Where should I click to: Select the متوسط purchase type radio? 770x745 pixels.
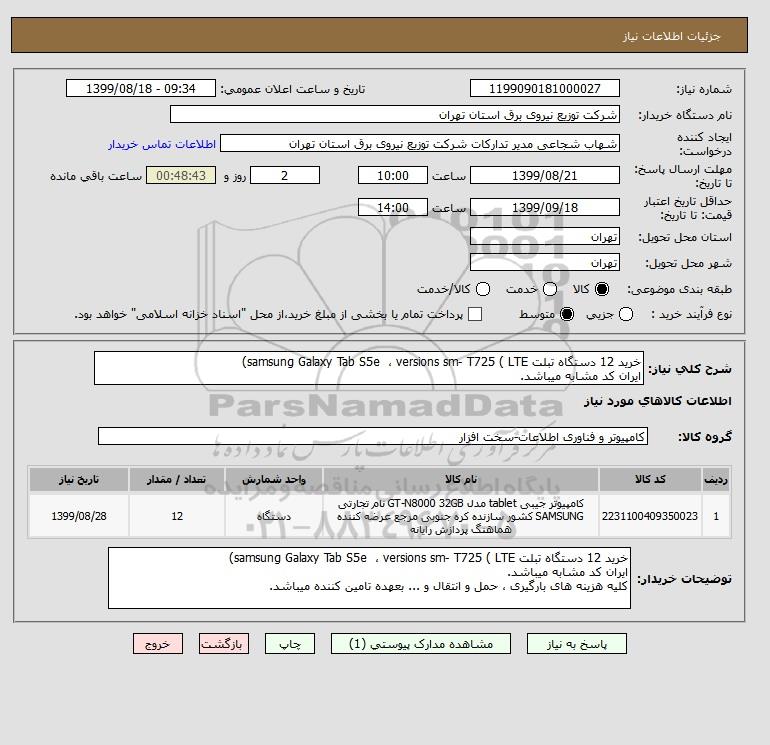567,314
